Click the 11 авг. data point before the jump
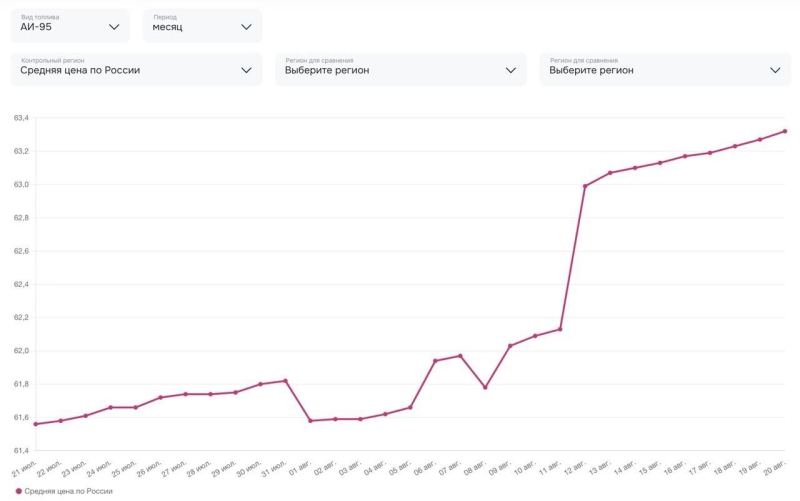 (560, 329)
